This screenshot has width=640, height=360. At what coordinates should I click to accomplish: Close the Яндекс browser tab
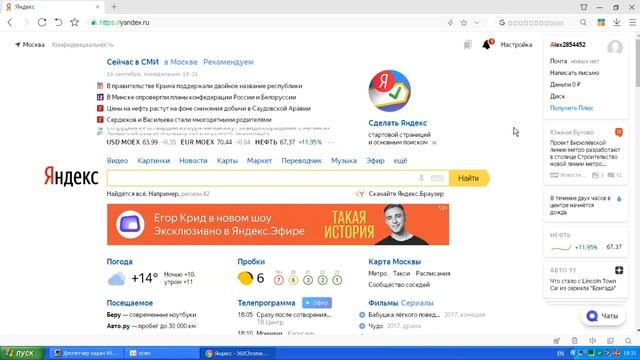pos(98,7)
